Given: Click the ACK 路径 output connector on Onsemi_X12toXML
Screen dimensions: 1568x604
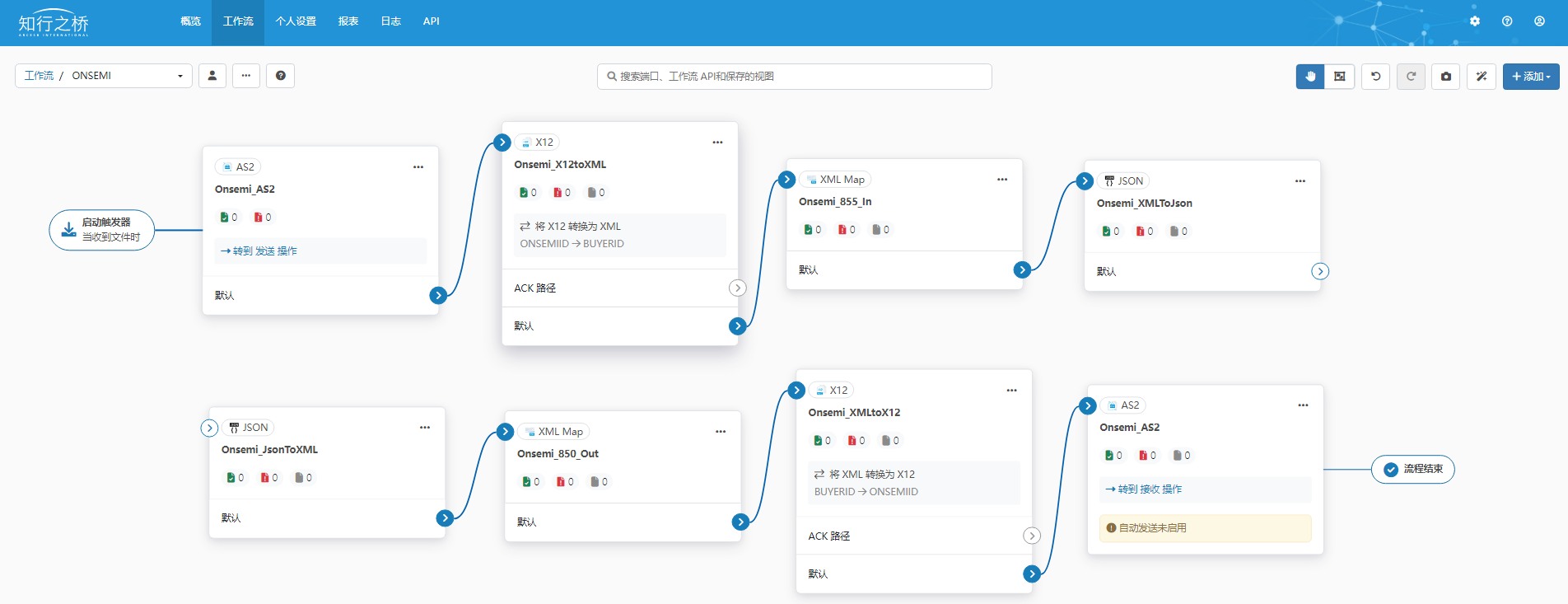Looking at the screenshot, I should [x=738, y=288].
